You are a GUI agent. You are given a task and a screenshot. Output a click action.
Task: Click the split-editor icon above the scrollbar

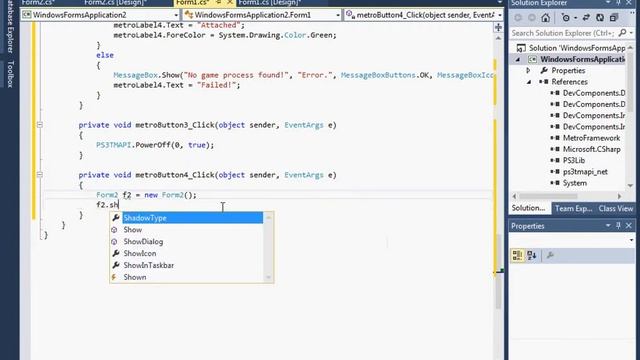(498, 27)
